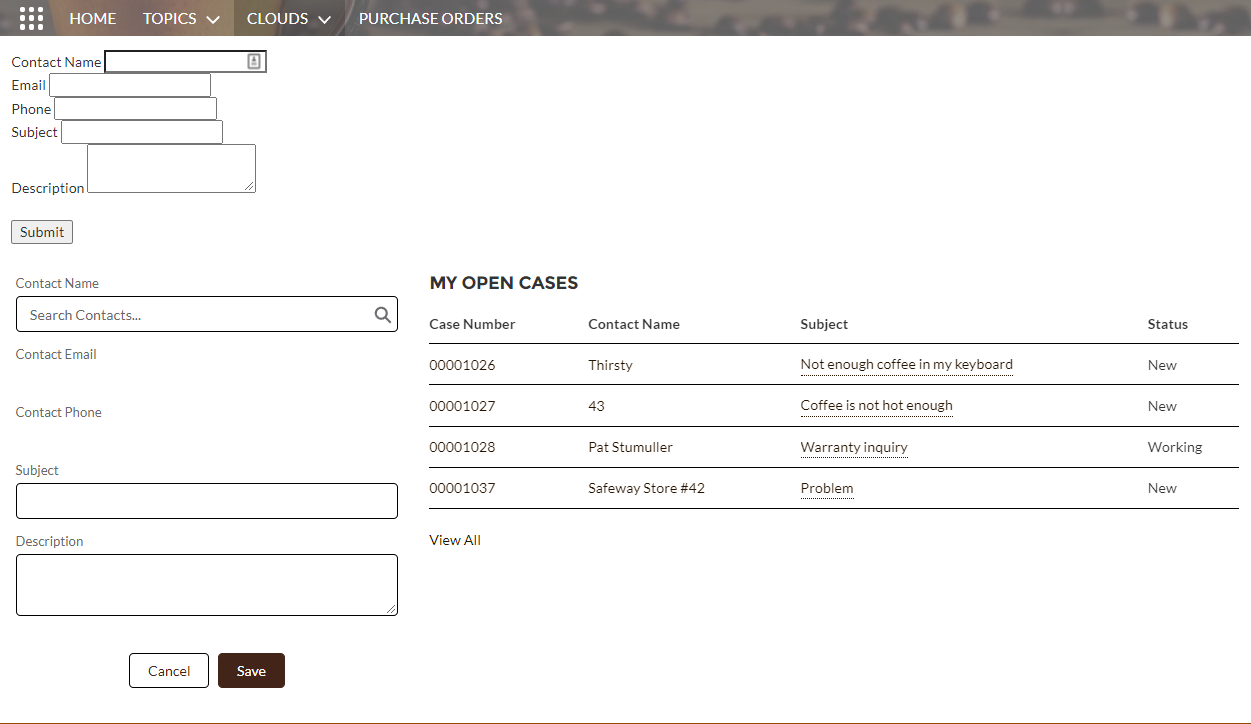1251x724 pixels.
Task: Open the App Launcher grid icon
Action: (x=32, y=18)
